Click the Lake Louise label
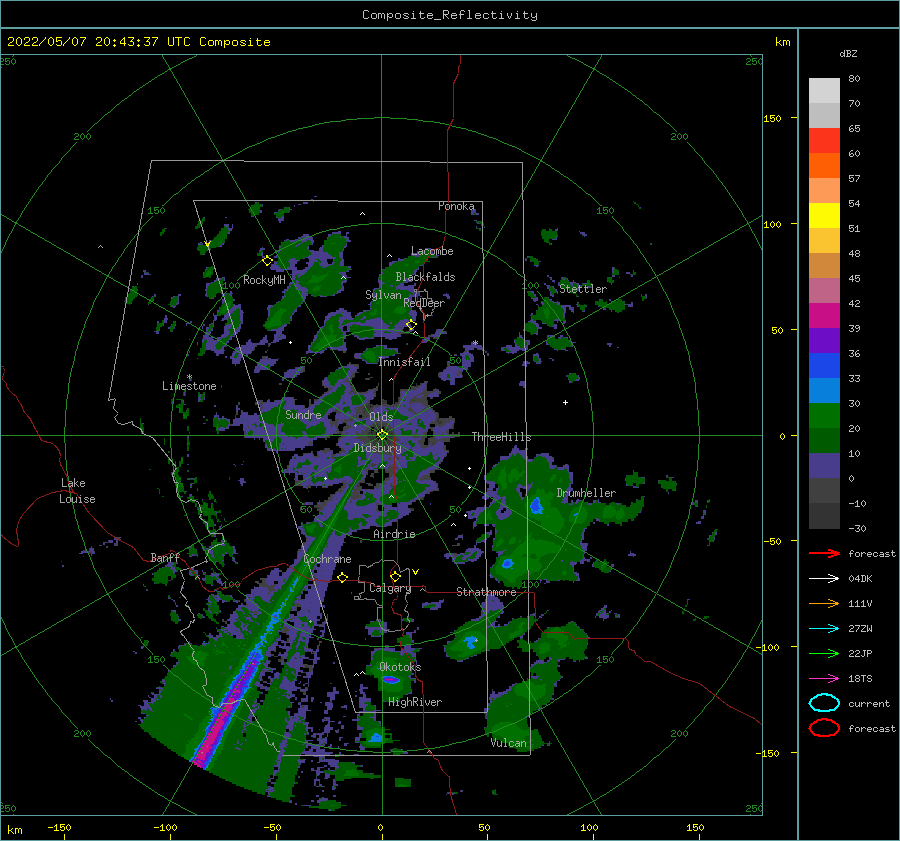Viewport: 900px width, 841px height. 77,491
